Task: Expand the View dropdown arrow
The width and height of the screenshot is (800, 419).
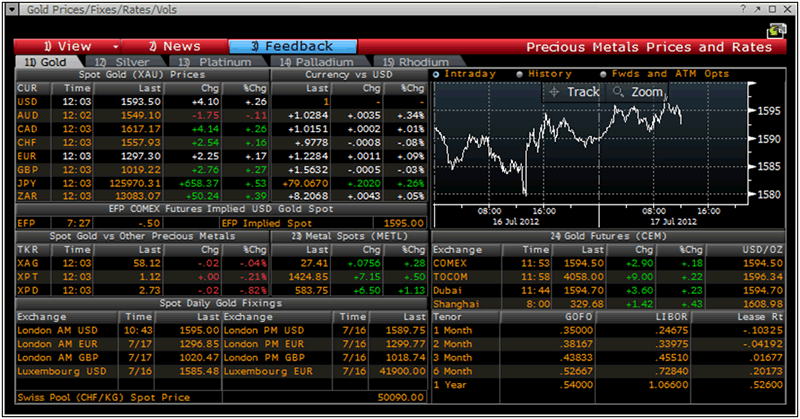Action: click(x=116, y=46)
